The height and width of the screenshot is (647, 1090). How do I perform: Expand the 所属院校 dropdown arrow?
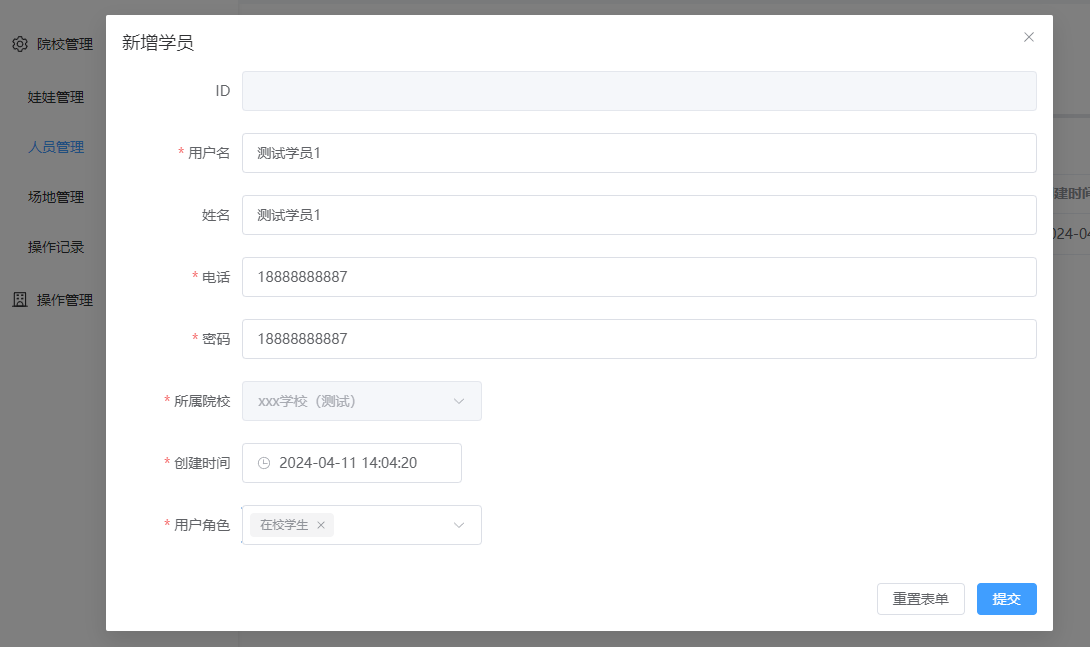[x=459, y=401]
